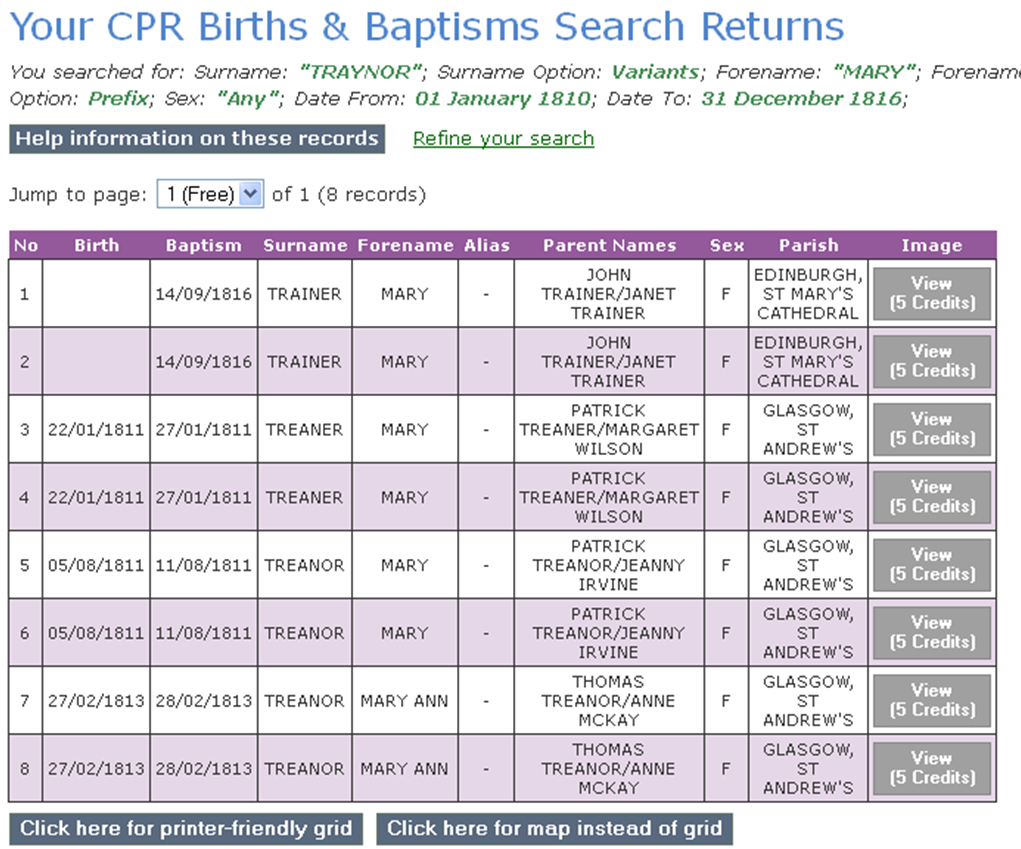This screenshot has height=849, width=1021.
Task: View image for record 2 Mary Trainer
Action: coord(932,361)
